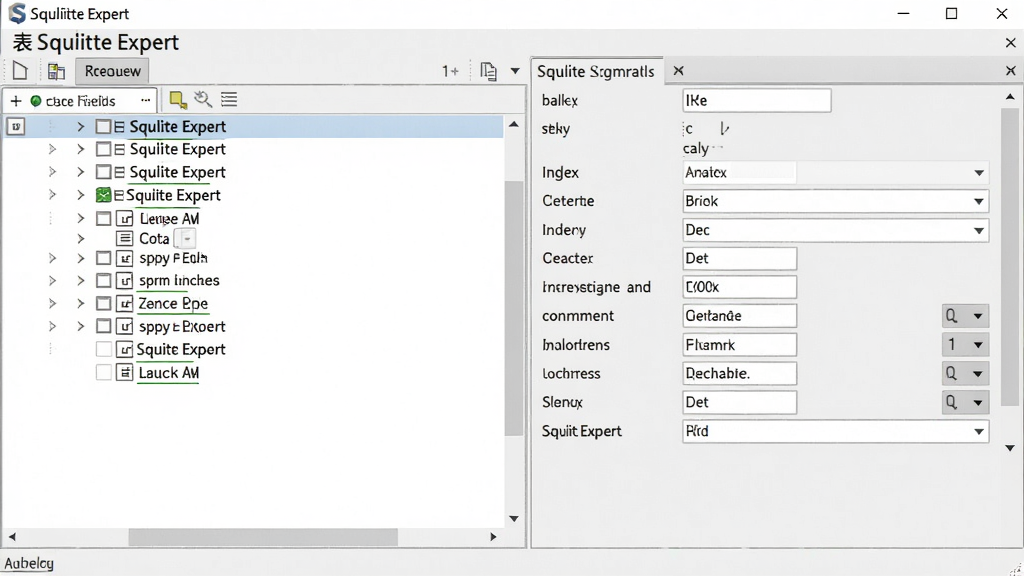Close the Squlite Sɛgmratls tab
Screen dimensions: 1024x576
coord(679,71)
